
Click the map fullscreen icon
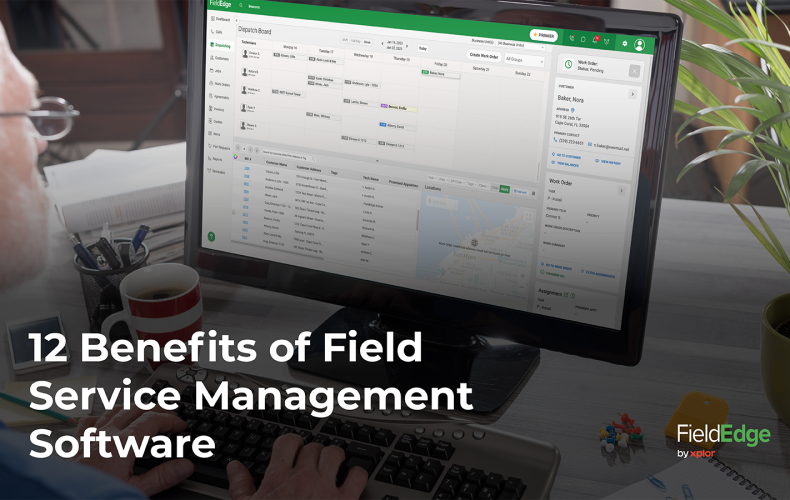point(528,217)
